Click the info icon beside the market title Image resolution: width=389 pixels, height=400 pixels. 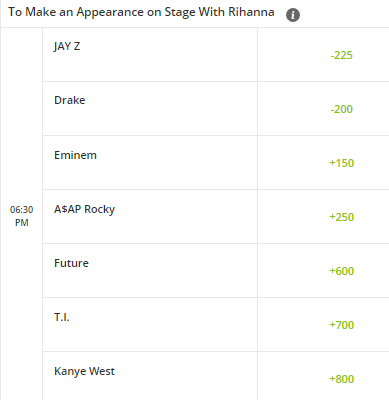tap(293, 15)
